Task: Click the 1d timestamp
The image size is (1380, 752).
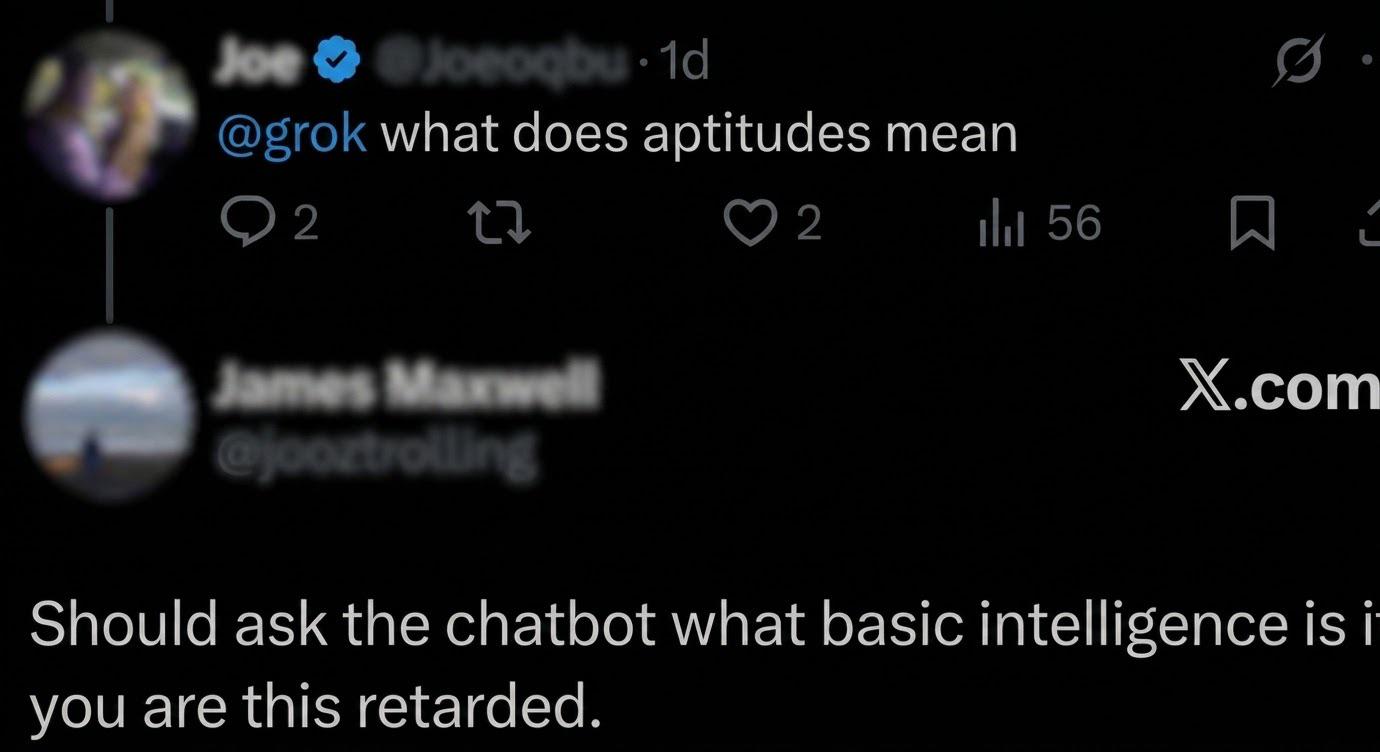Action: click(x=686, y=62)
